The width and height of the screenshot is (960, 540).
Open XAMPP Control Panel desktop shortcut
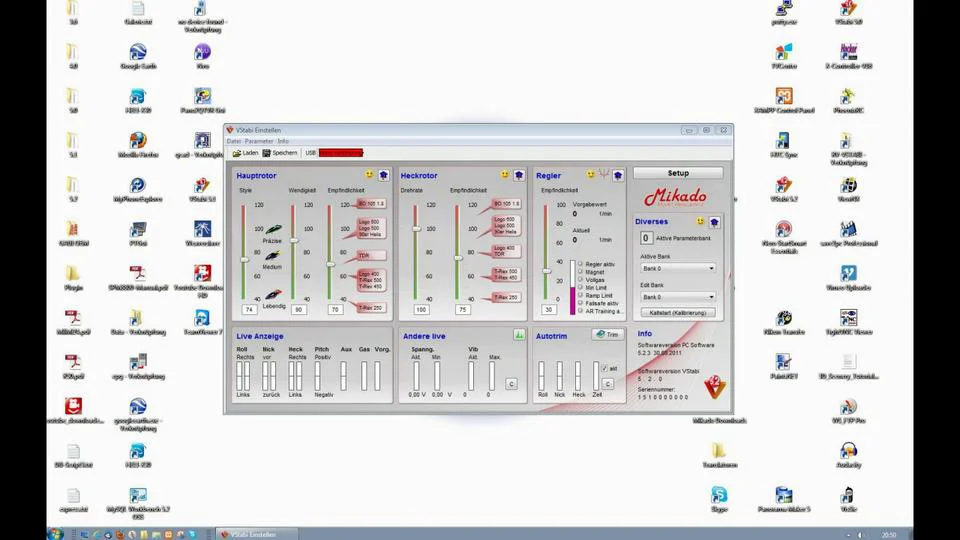pos(784,101)
